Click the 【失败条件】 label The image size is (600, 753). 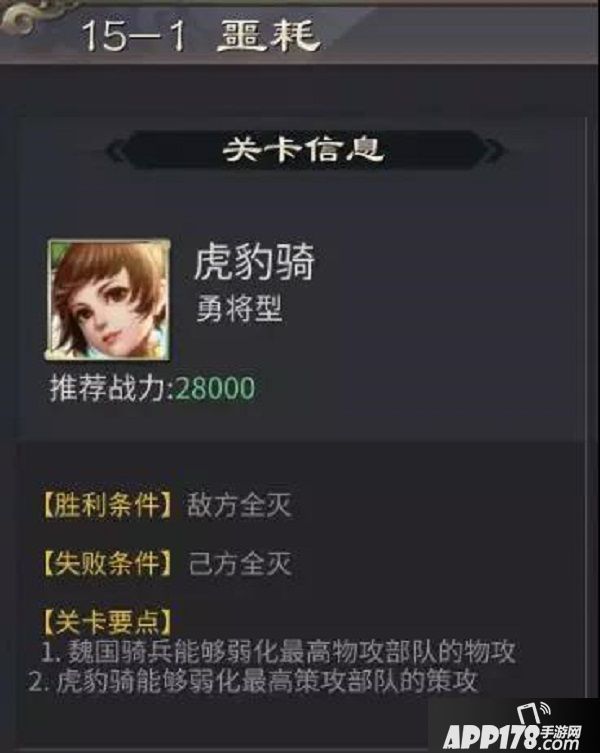point(108,563)
